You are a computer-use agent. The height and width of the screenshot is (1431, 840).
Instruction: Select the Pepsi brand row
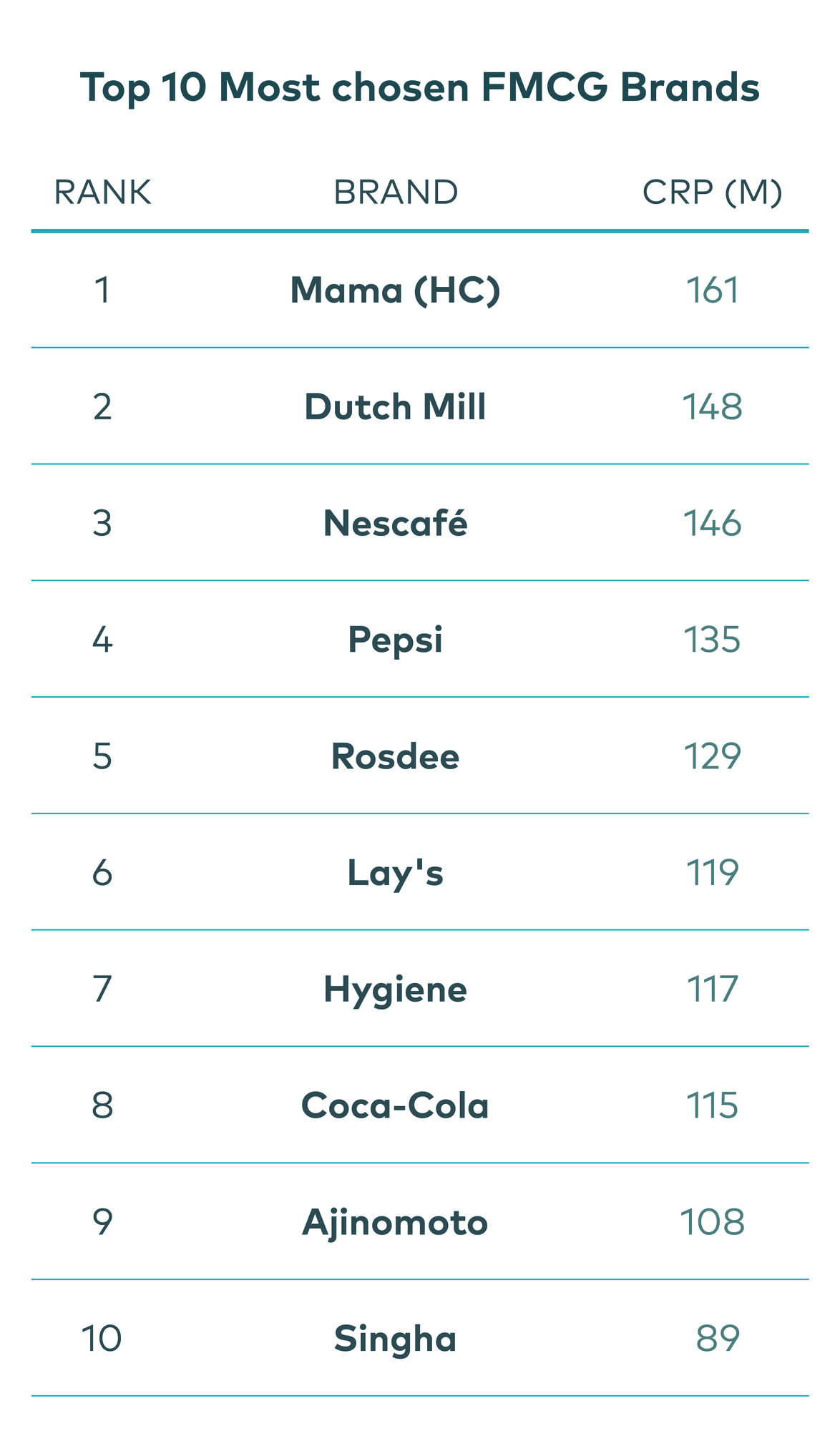(x=396, y=640)
